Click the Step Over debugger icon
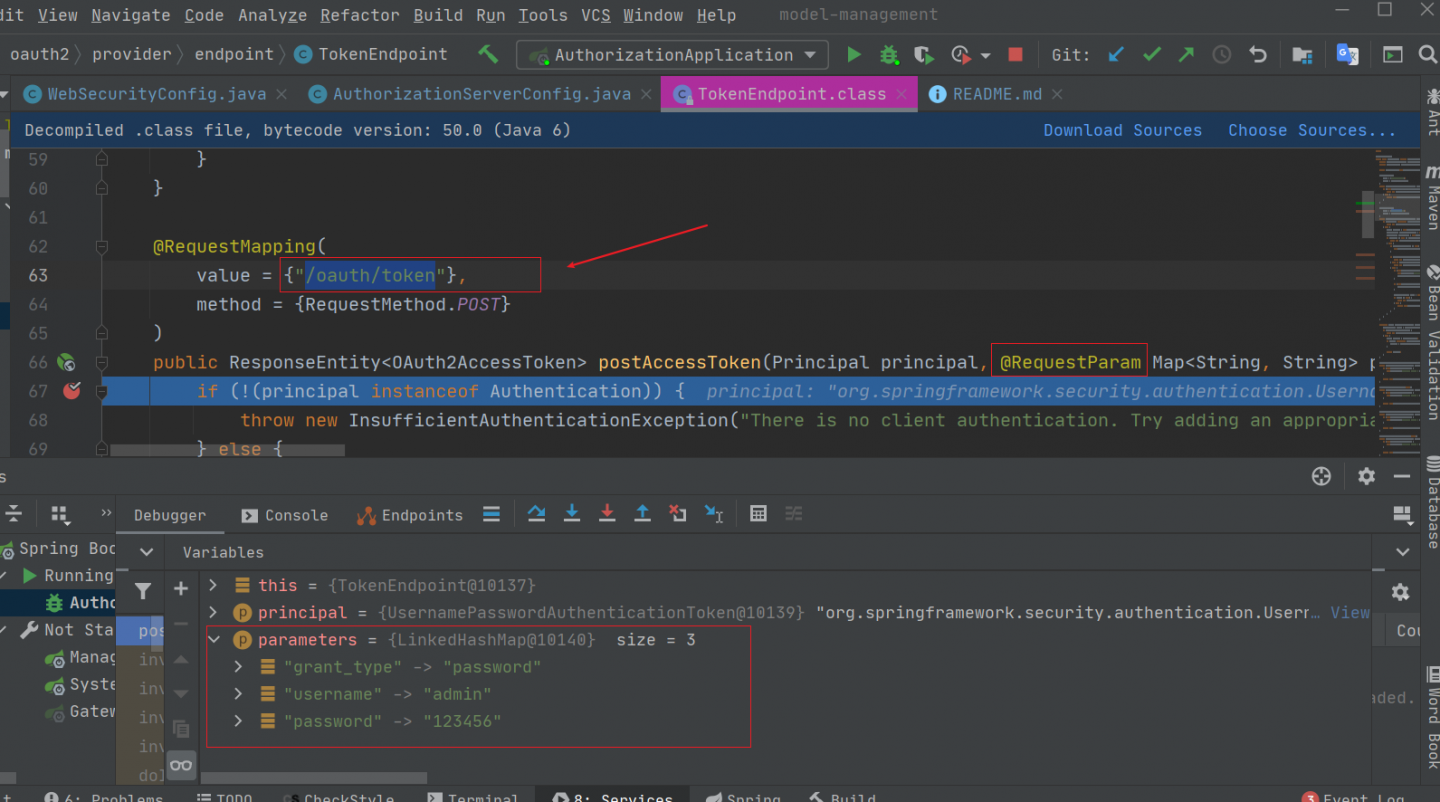The height and width of the screenshot is (802, 1440). 537,514
